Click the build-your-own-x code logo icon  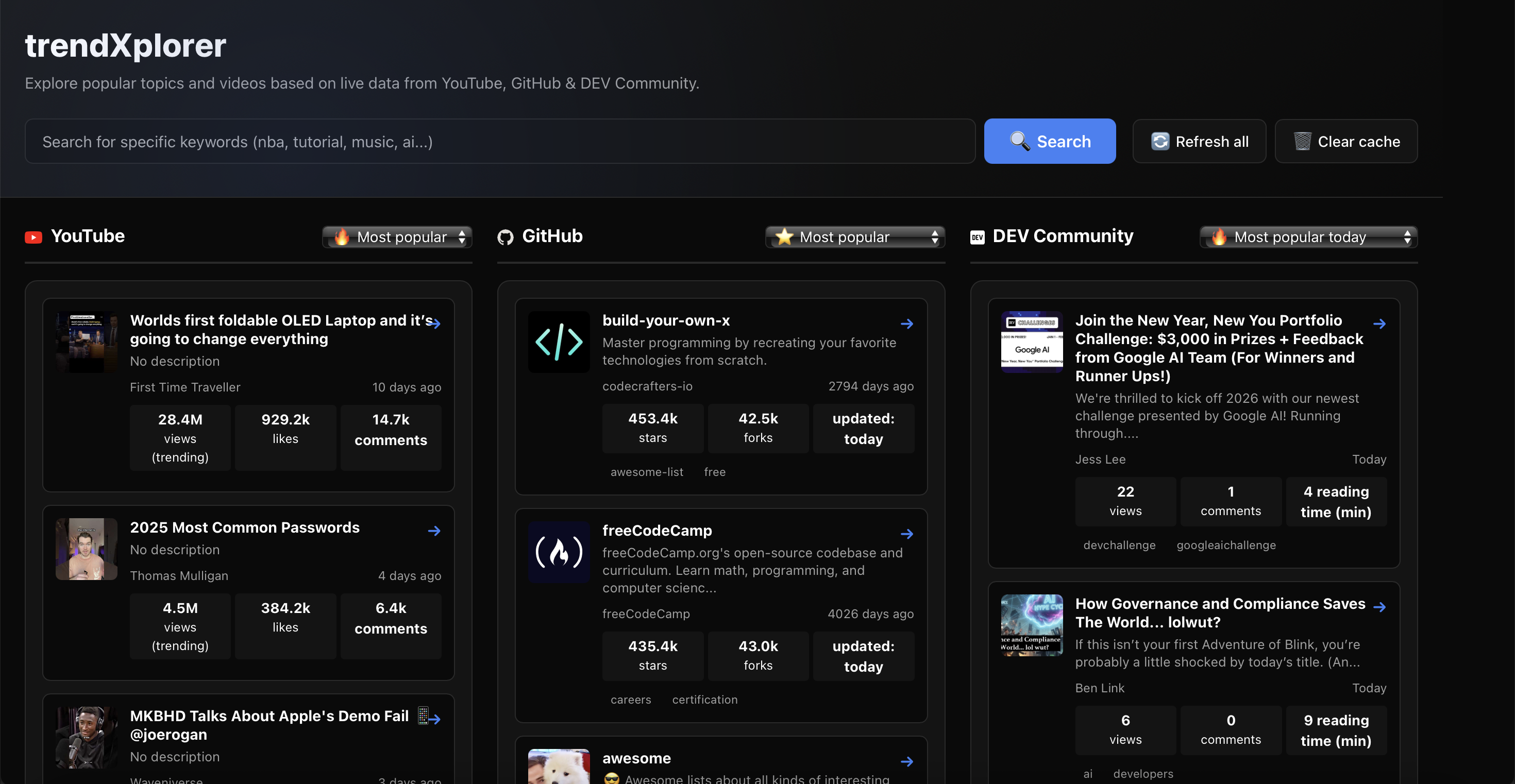(x=558, y=342)
